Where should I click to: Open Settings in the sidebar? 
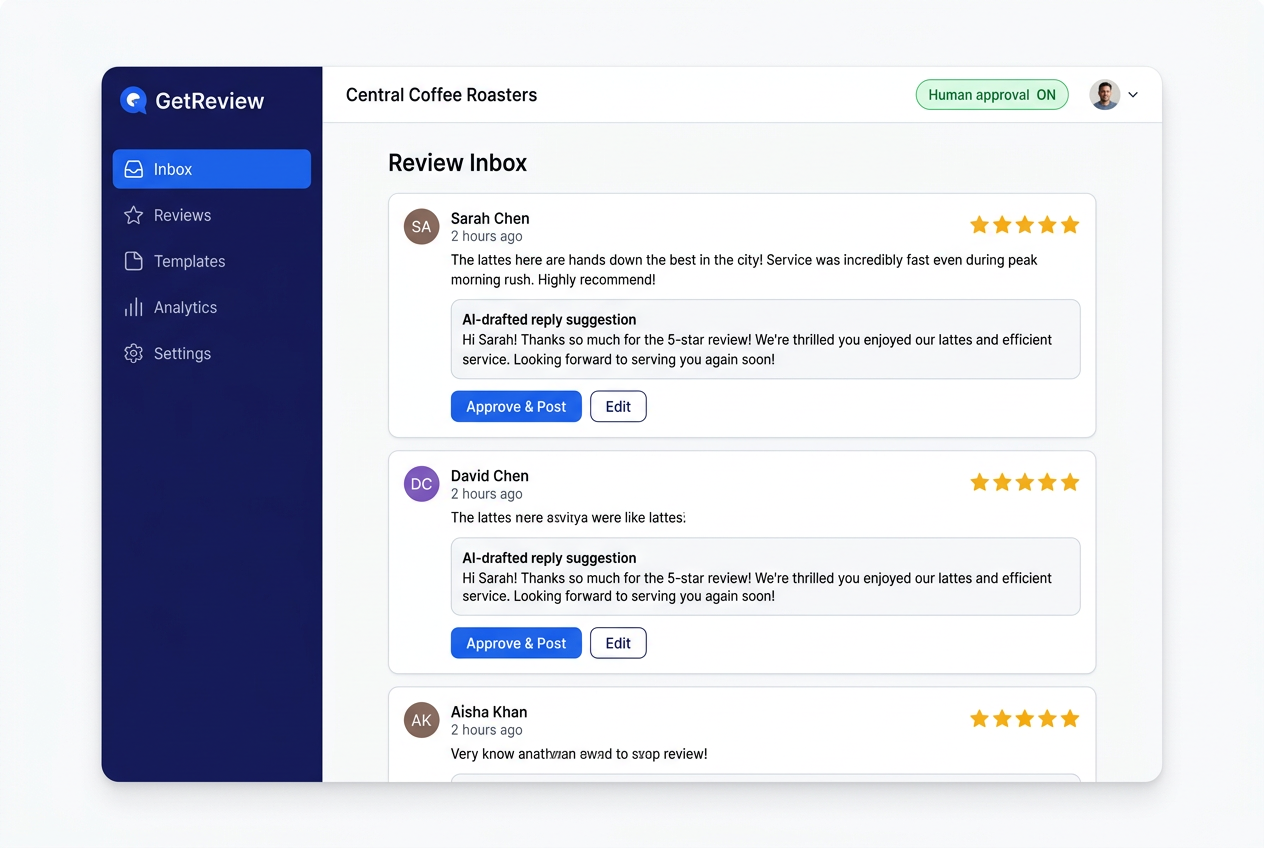(x=212, y=353)
